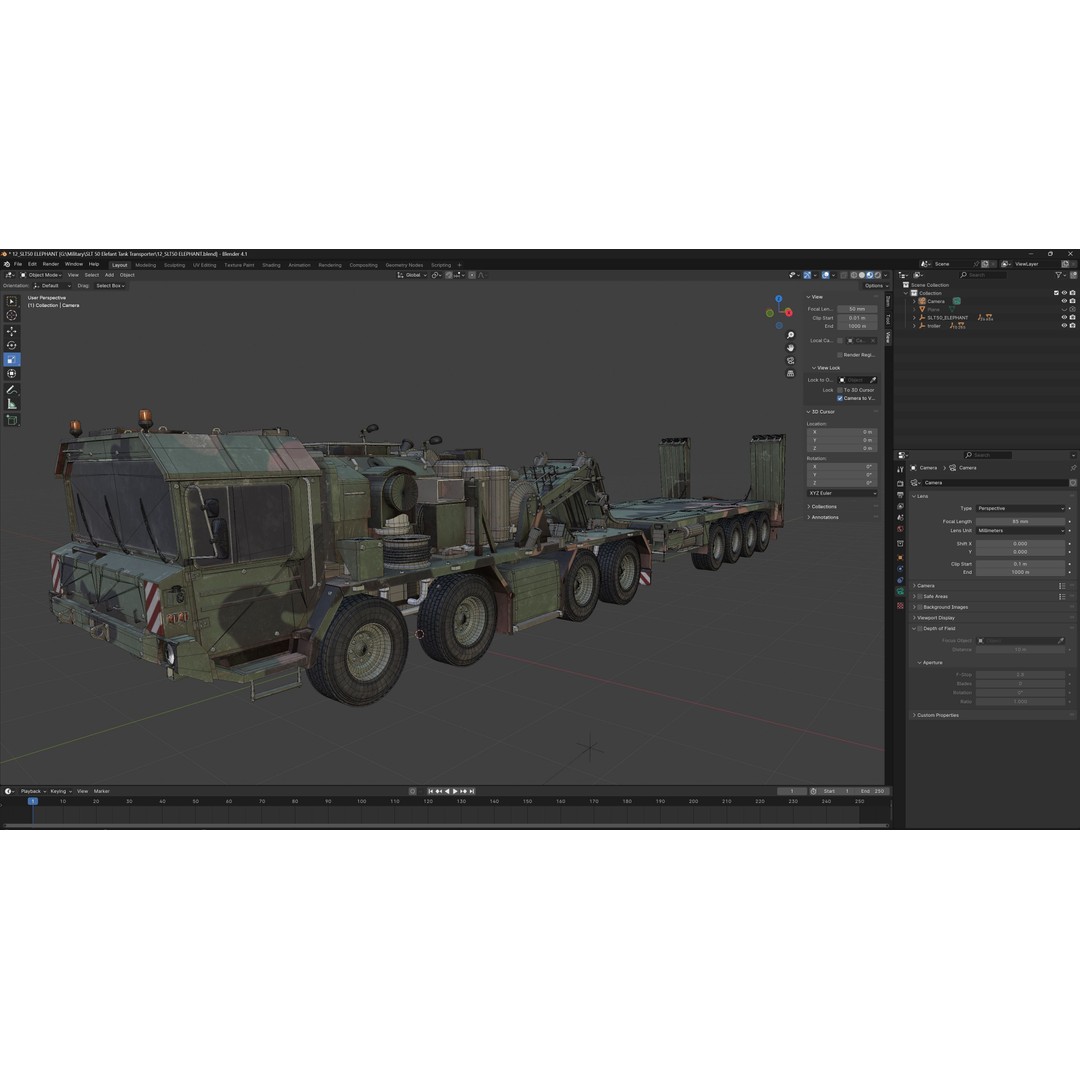Select the Rotate tool
This screenshot has height=1080, width=1080.
(12, 344)
